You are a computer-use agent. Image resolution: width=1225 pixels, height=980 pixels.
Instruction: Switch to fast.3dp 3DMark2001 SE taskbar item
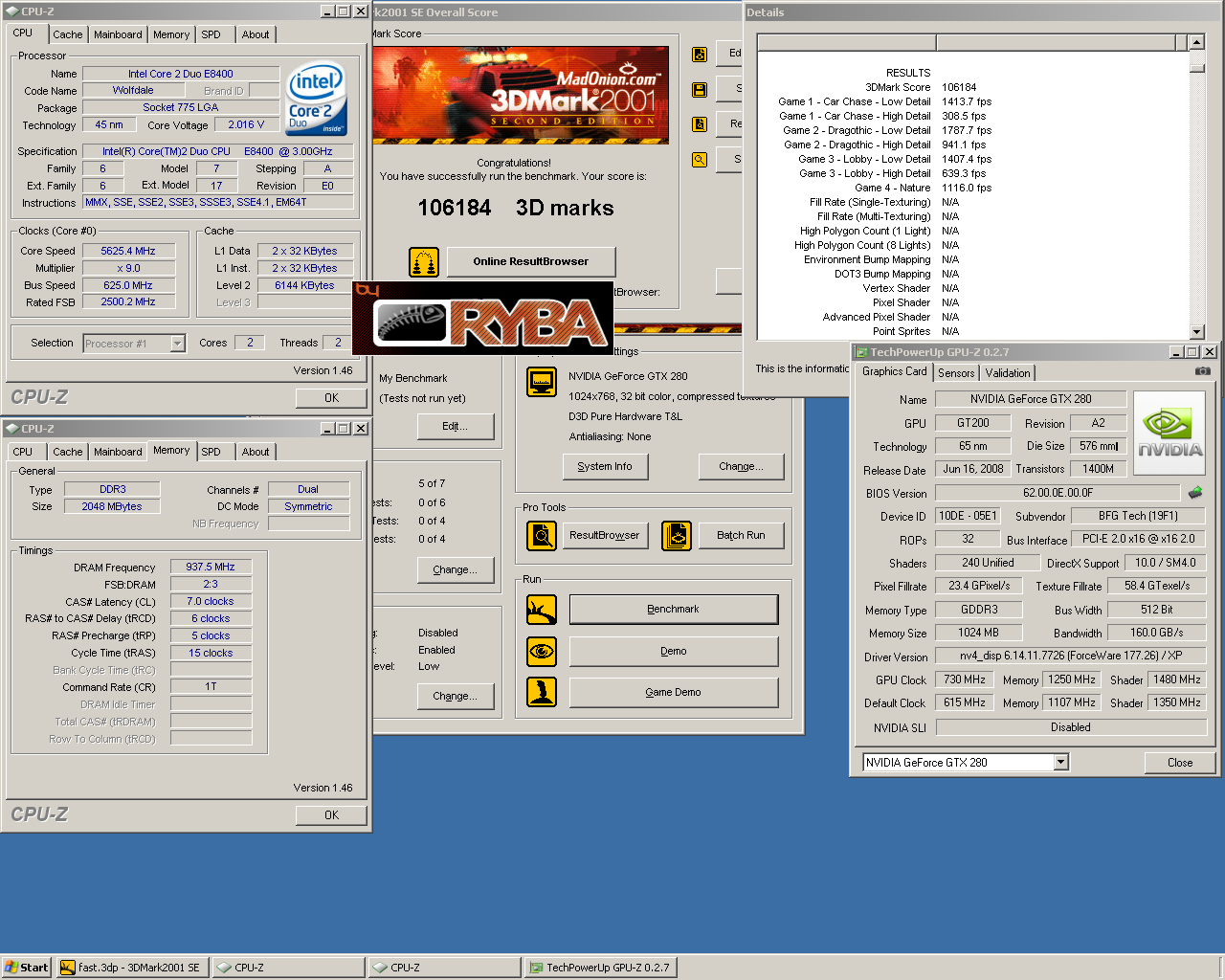[130, 968]
